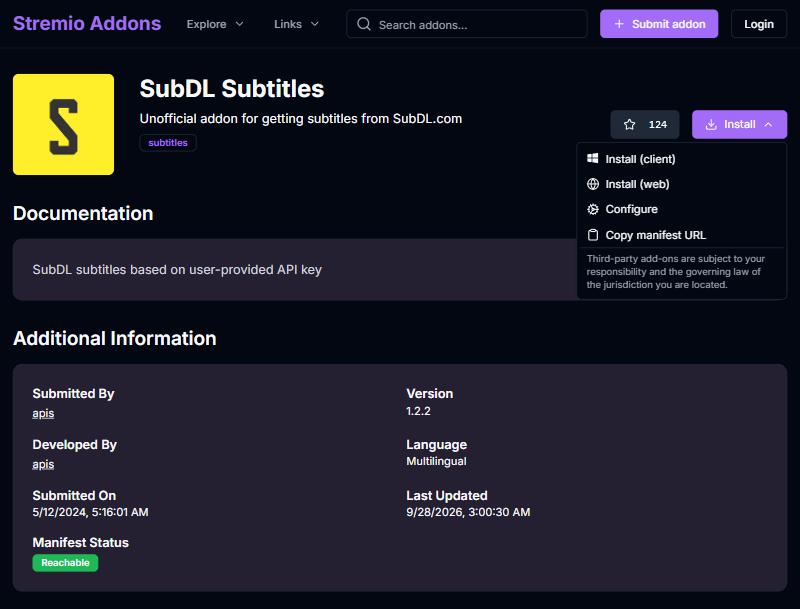Click the globe icon for Install (web)
Screen dimensions: 800x609
(x=592, y=184)
